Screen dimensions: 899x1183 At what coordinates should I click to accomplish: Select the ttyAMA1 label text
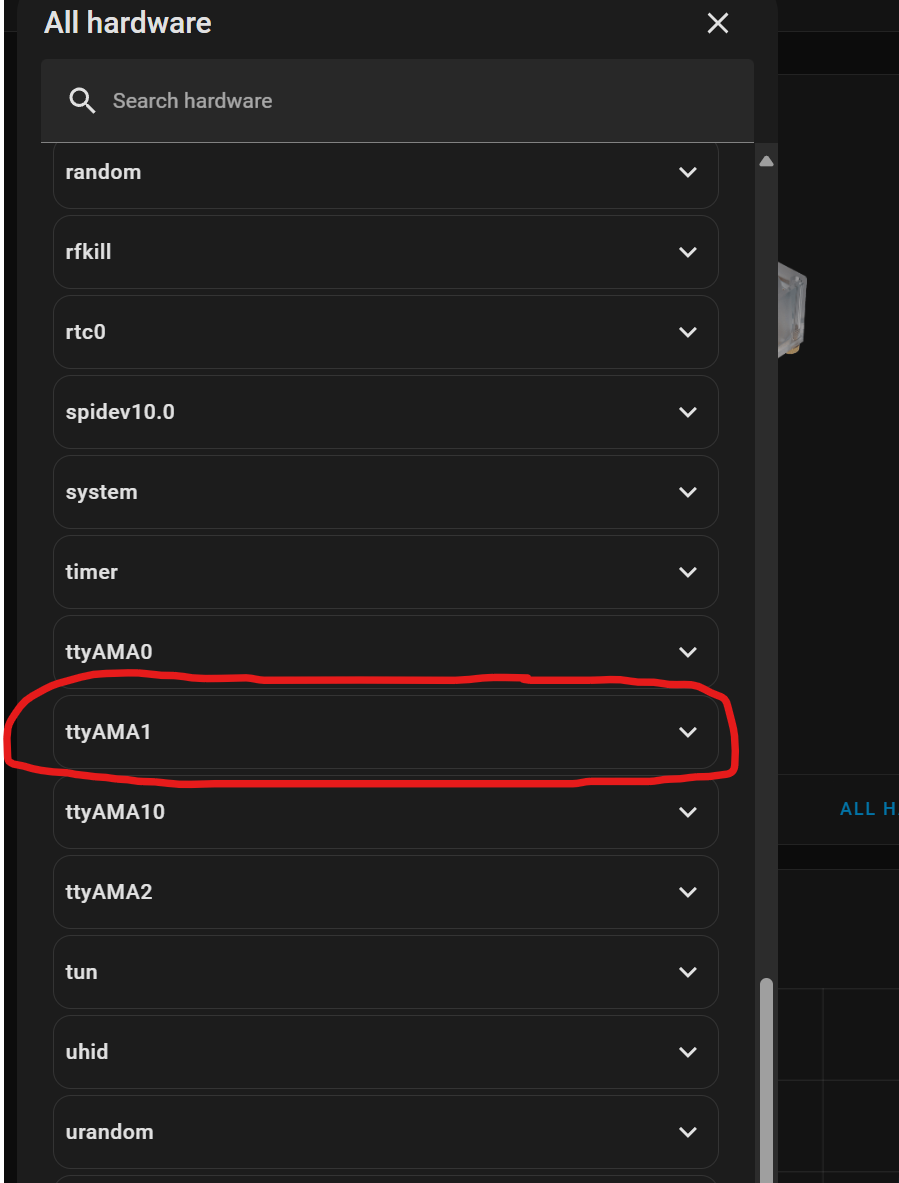pos(109,732)
